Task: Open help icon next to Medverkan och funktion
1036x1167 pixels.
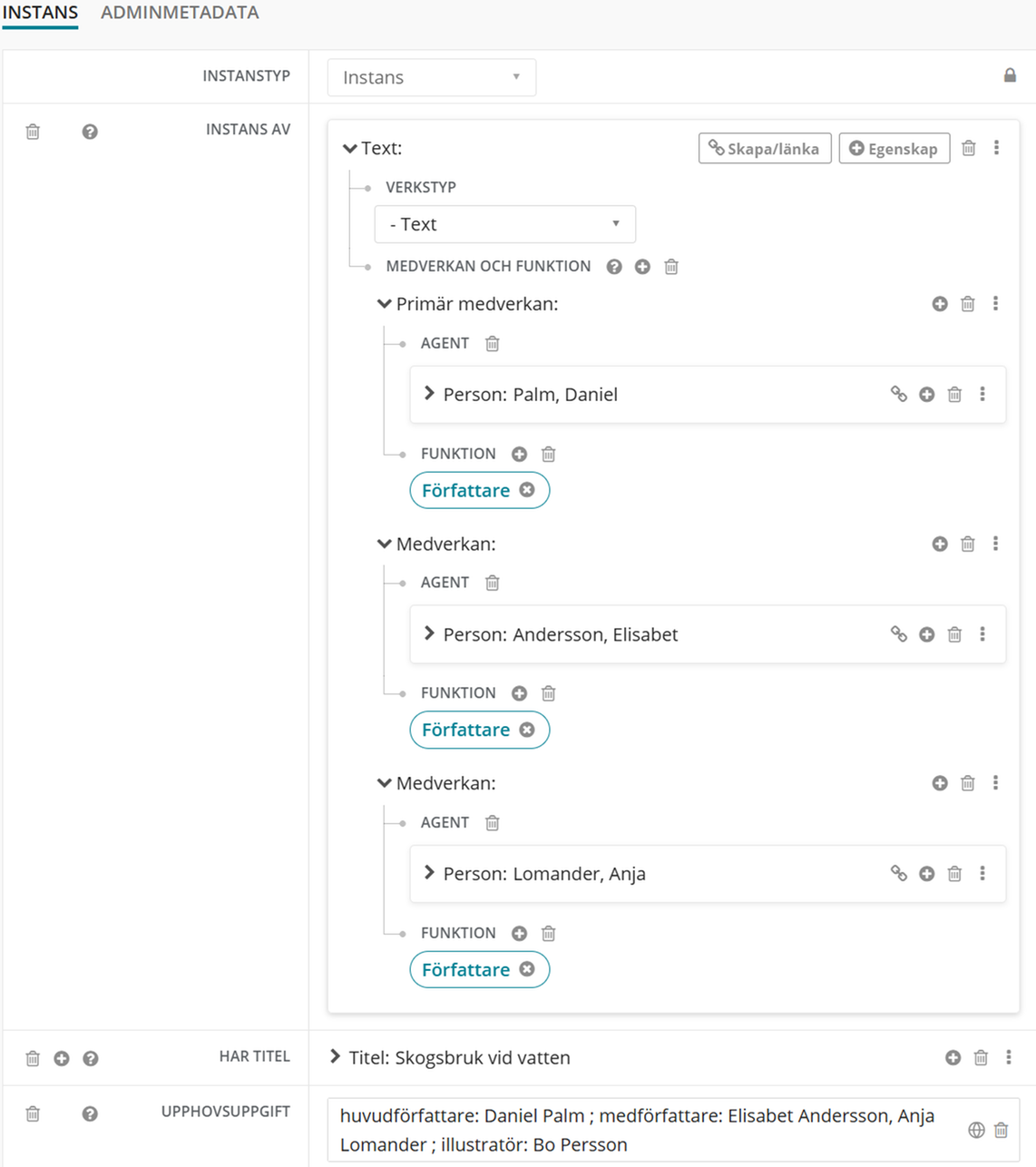Action: 615,266
